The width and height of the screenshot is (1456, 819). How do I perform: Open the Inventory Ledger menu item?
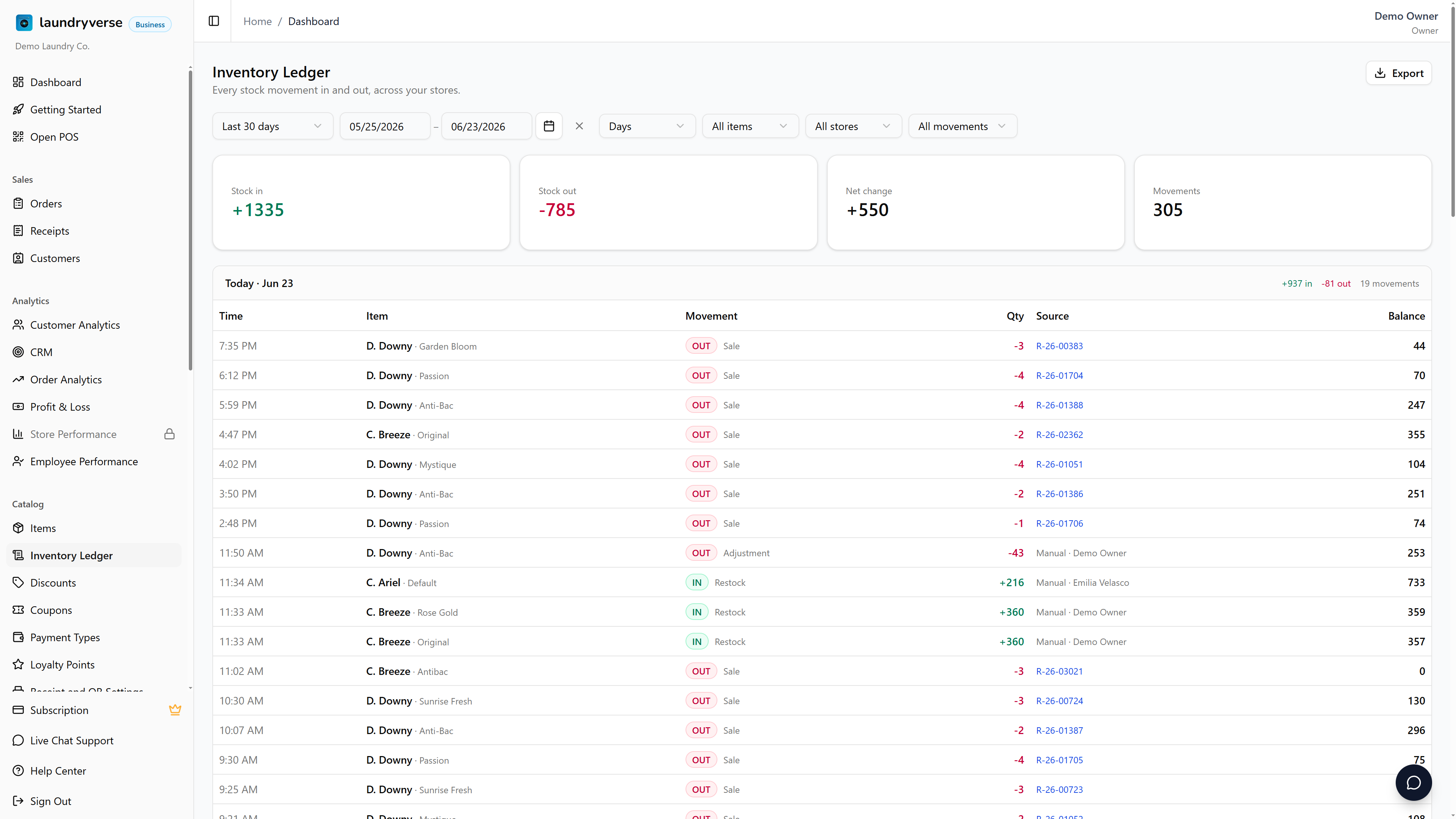point(94,555)
